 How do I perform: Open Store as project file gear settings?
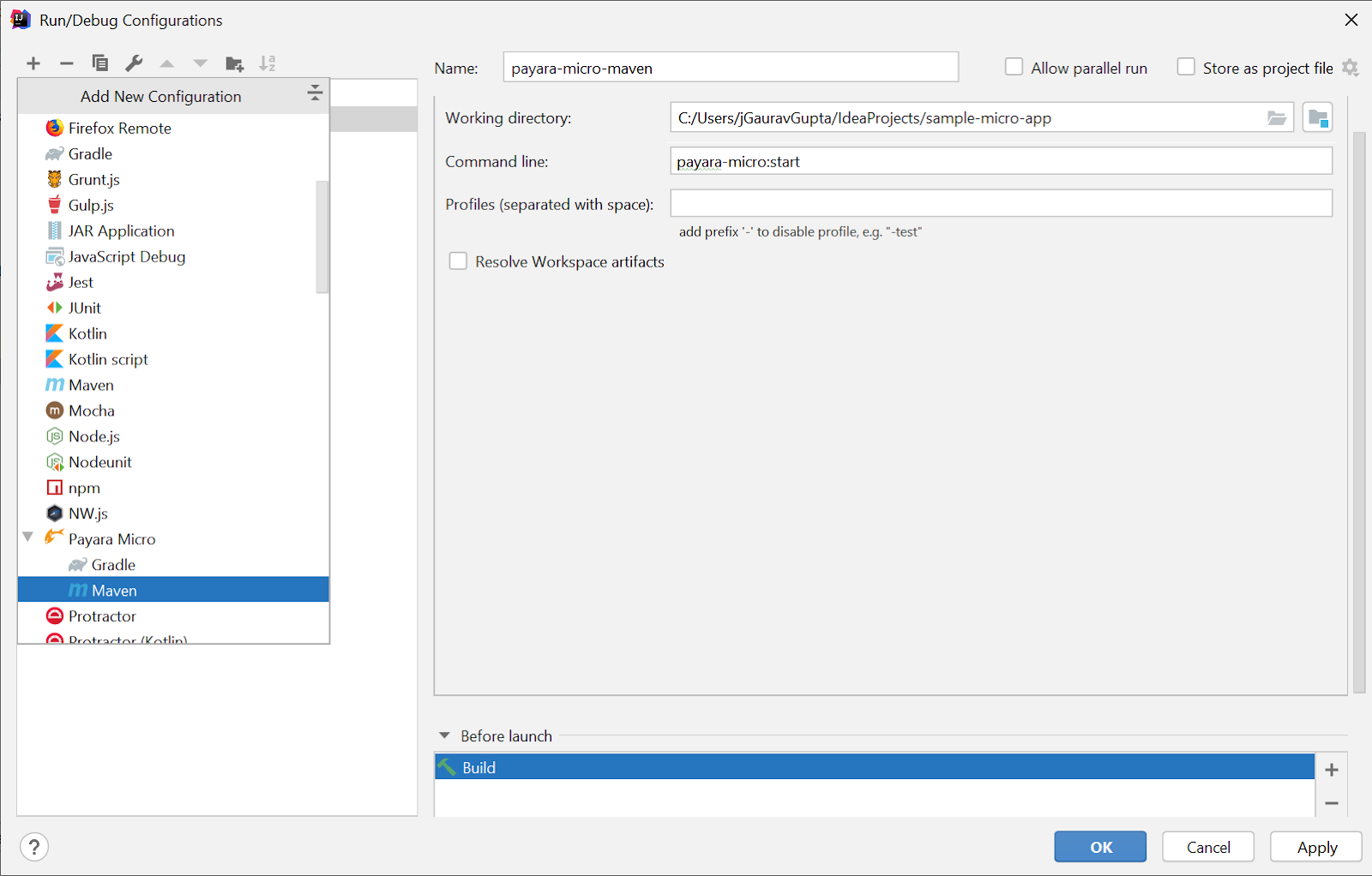pyautogui.click(x=1351, y=68)
